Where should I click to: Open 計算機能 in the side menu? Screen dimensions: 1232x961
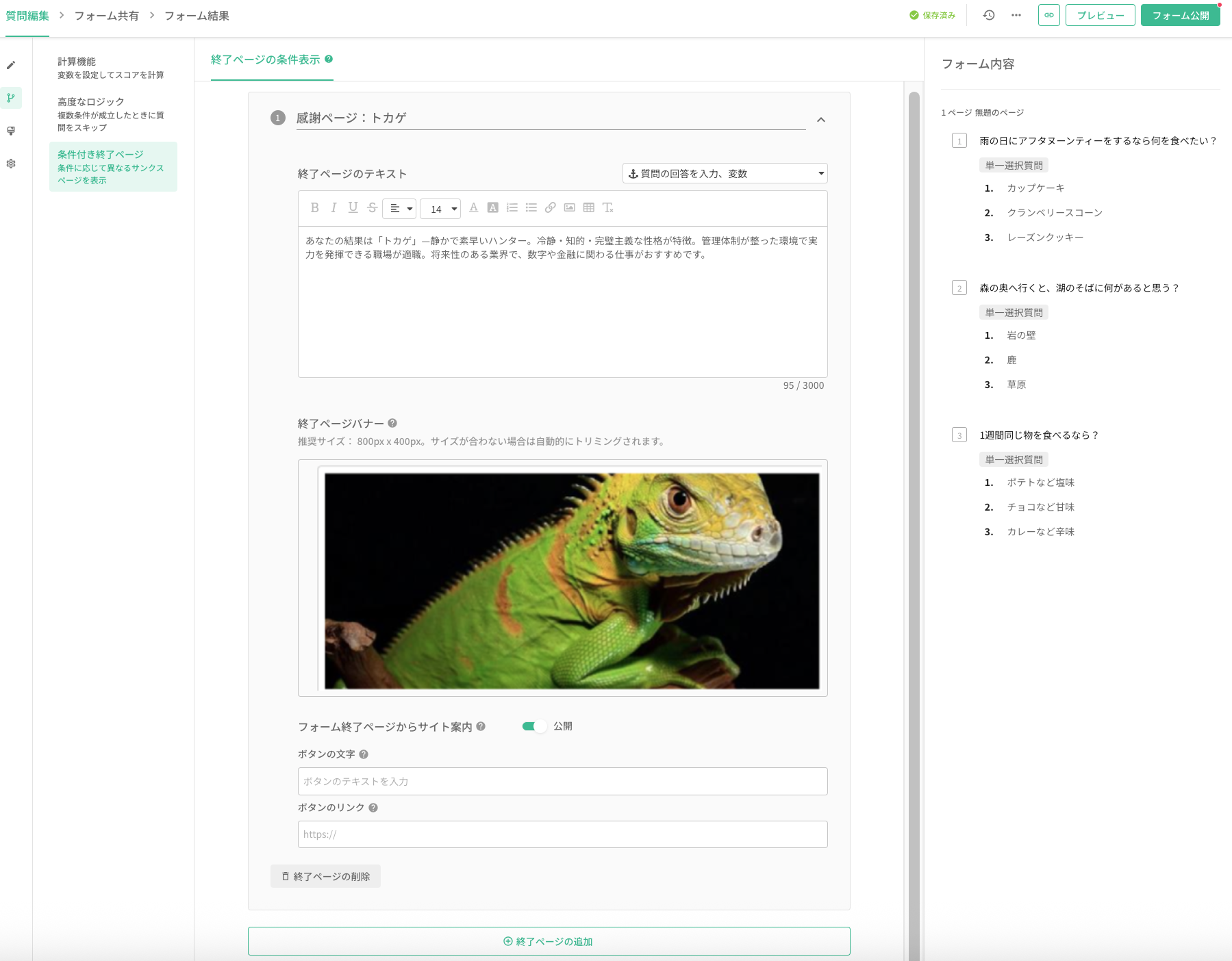113,68
